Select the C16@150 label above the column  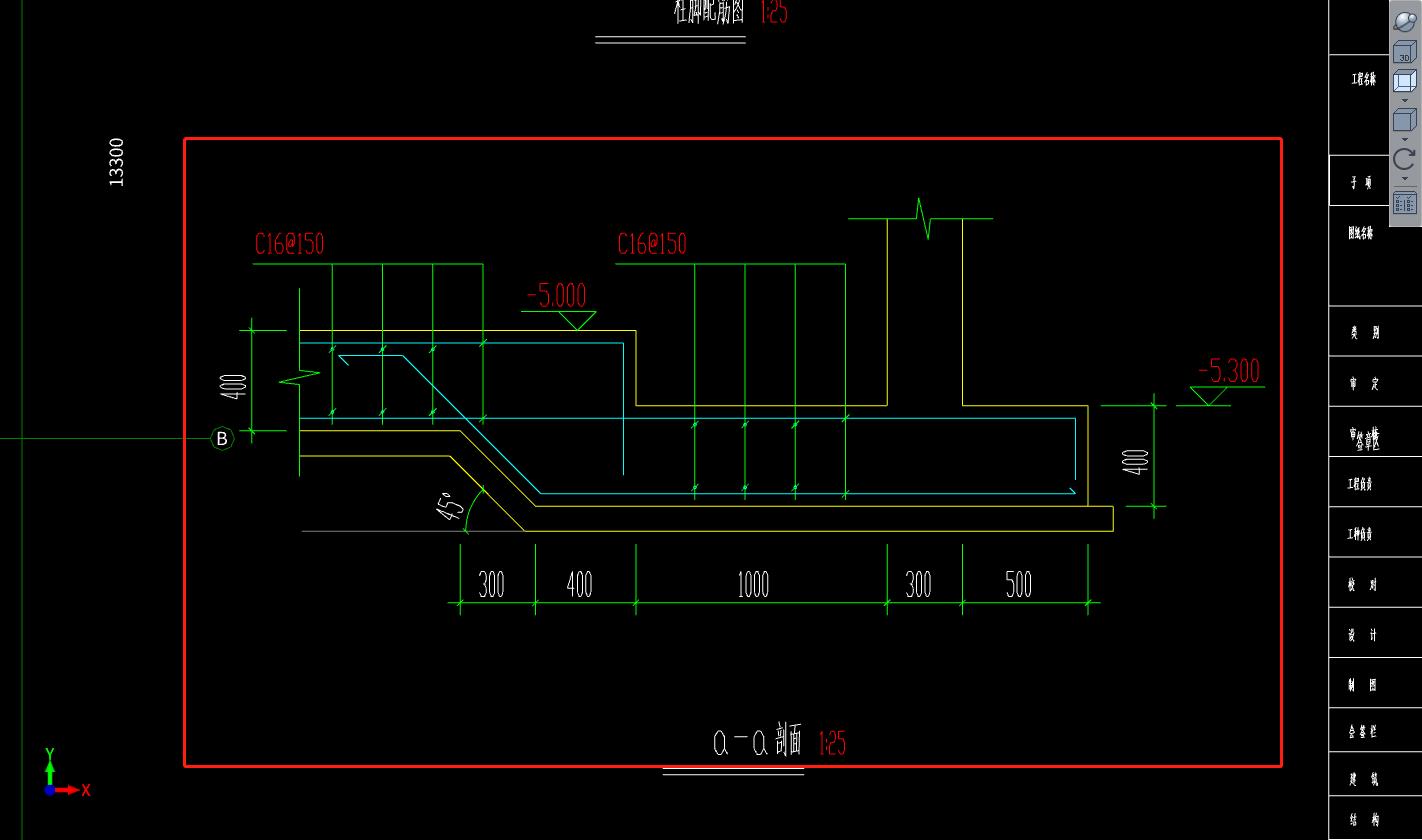click(652, 244)
